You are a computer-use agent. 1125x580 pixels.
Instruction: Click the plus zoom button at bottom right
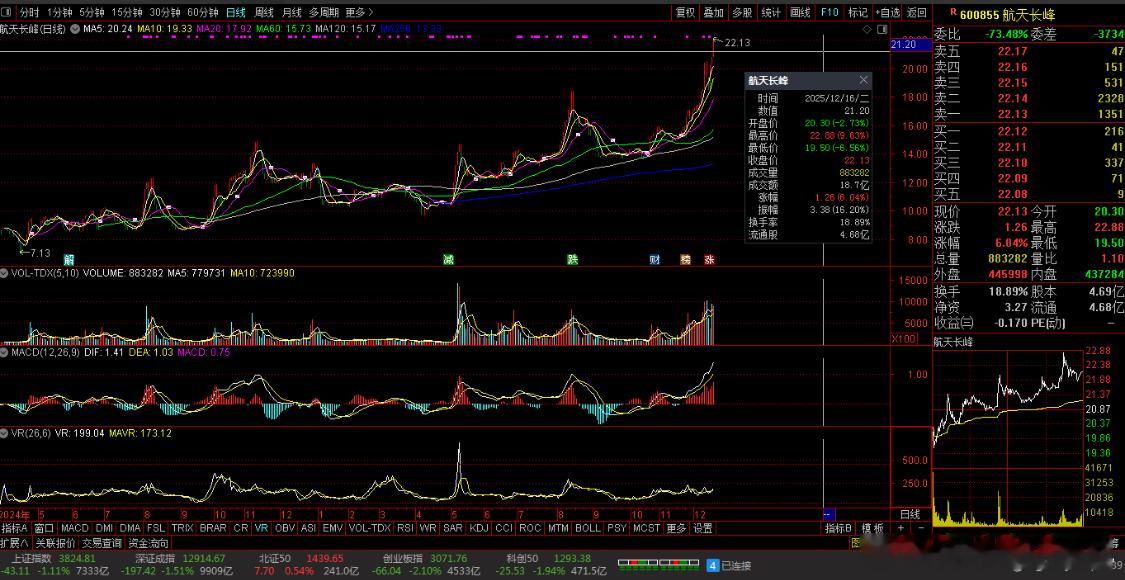pyautogui.click(x=900, y=528)
